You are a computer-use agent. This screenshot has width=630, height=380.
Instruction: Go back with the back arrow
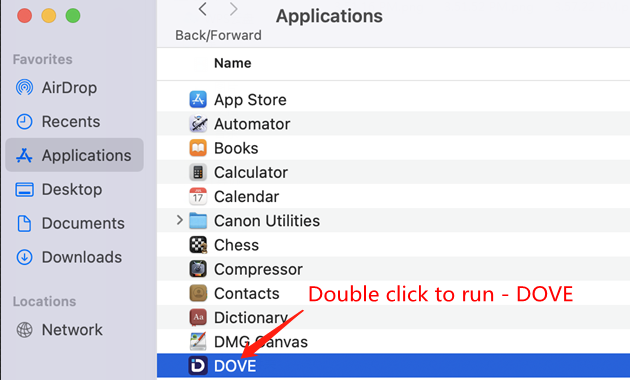click(203, 9)
